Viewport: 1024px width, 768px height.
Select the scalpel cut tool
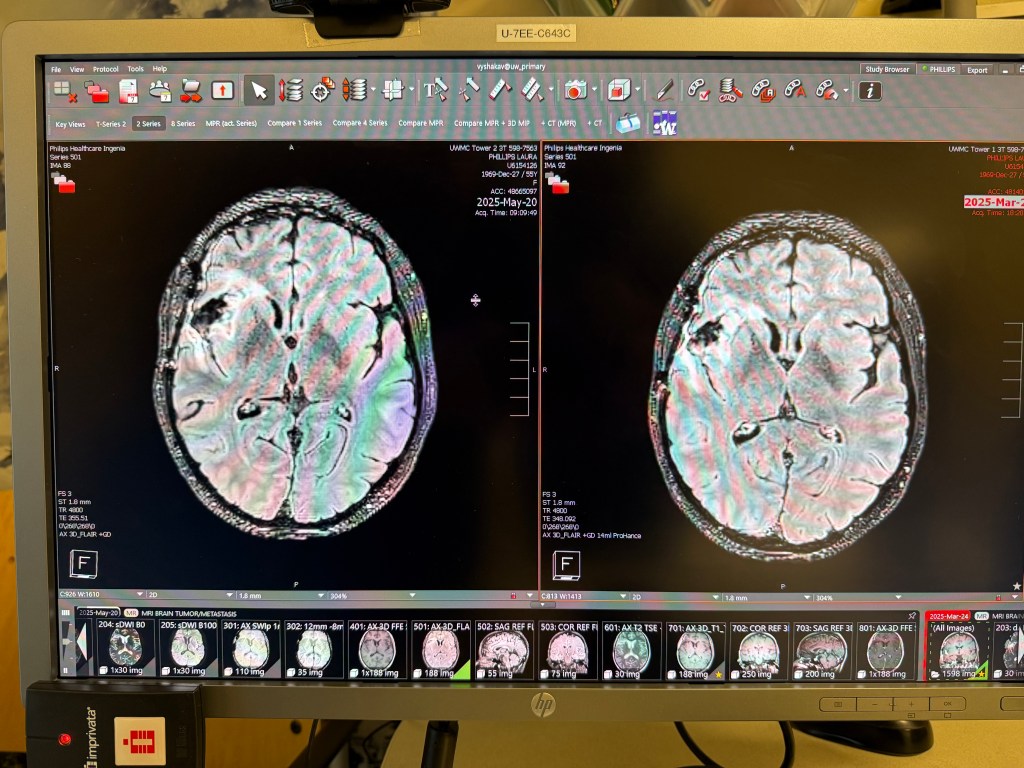click(664, 90)
